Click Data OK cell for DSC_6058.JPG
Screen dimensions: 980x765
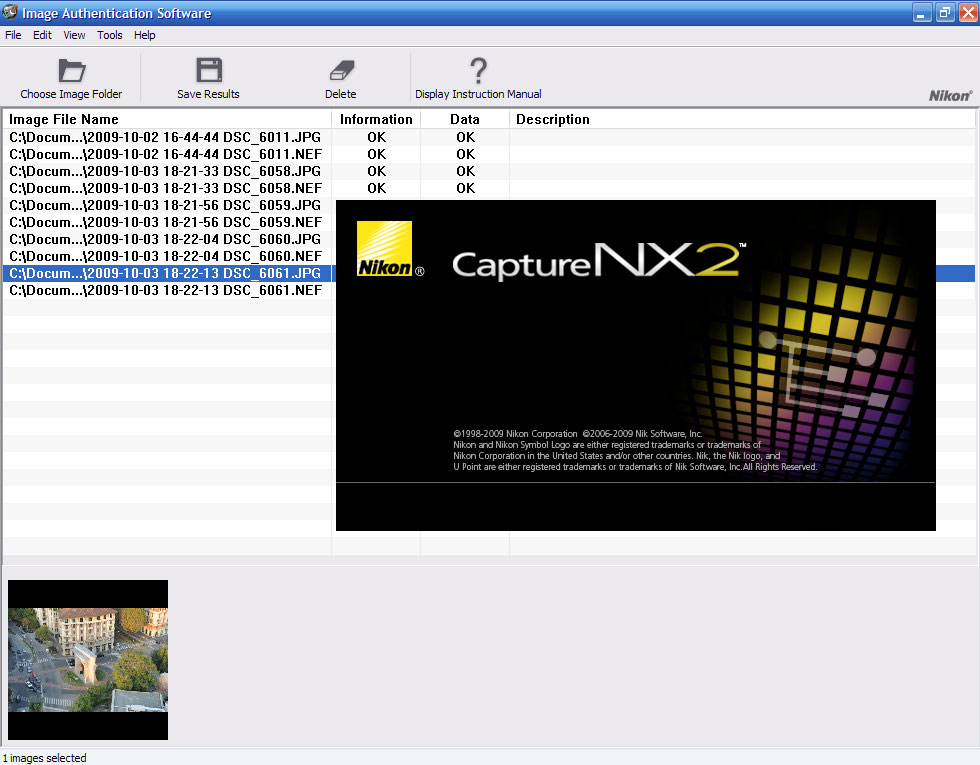(x=466, y=171)
